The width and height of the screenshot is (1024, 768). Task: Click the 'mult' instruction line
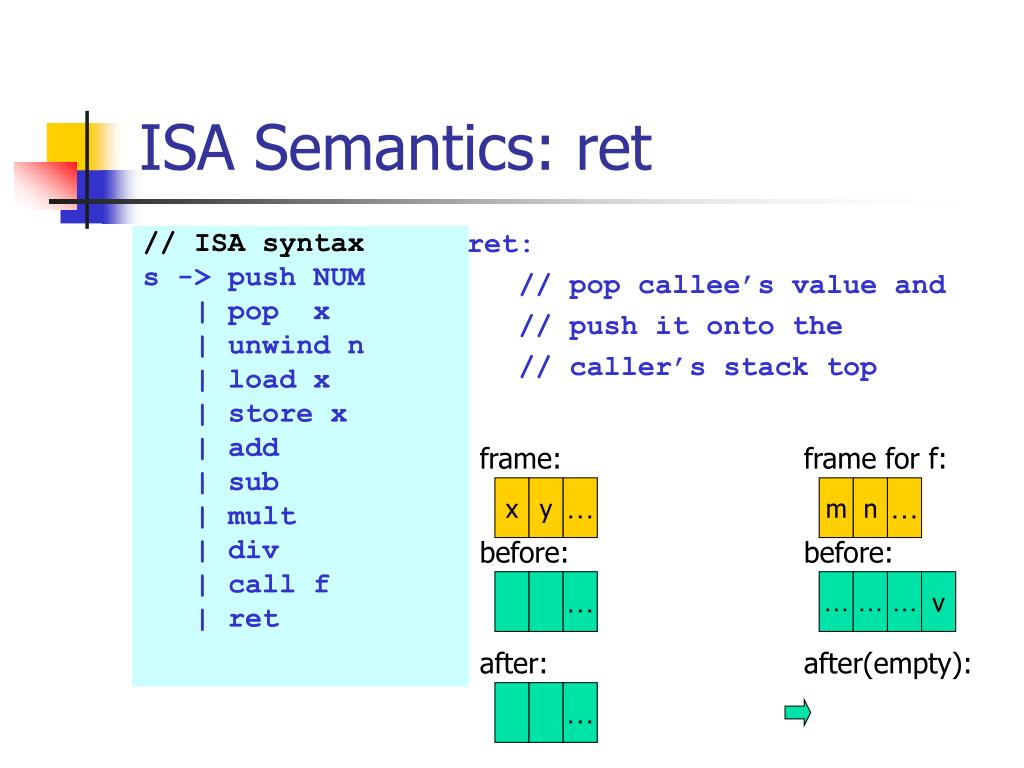tap(248, 517)
